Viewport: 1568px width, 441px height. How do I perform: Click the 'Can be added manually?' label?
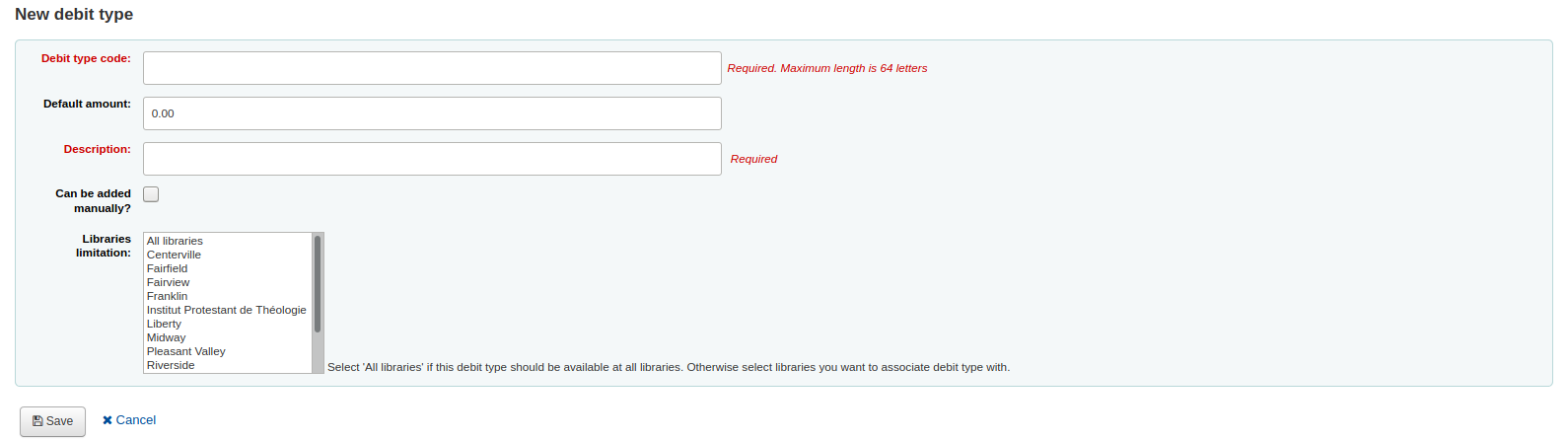pos(94,201)
